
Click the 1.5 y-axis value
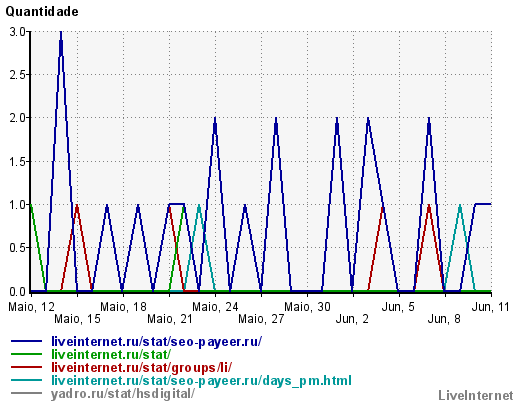point(18,162)
